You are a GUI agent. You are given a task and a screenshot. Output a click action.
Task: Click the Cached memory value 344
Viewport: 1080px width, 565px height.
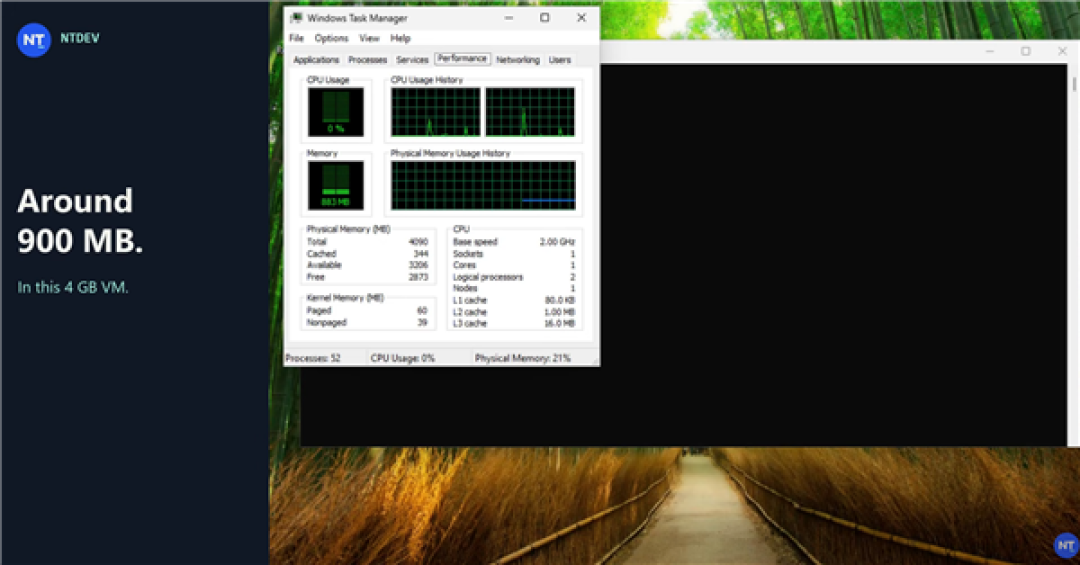(x=421, y=254)
